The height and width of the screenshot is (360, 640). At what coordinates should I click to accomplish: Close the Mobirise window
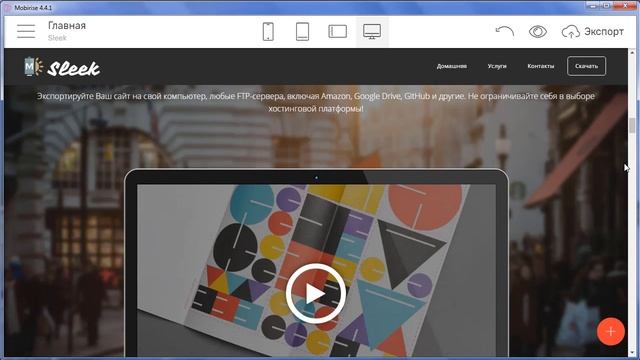626,5
